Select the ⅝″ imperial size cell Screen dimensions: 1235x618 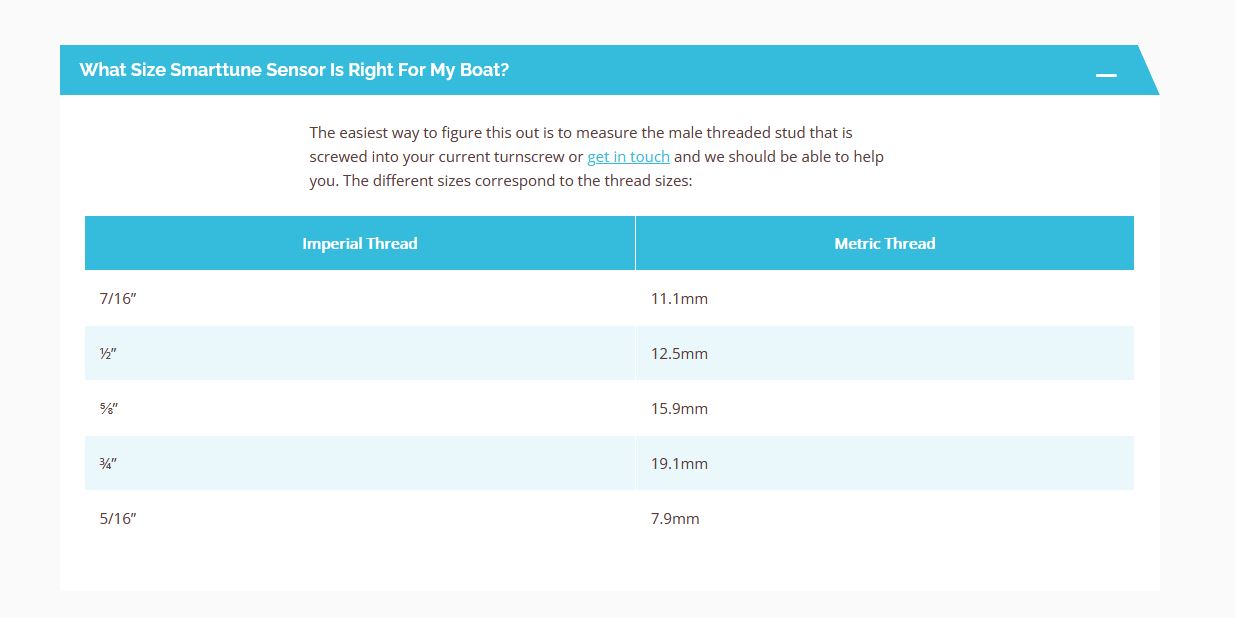[109, 409]
